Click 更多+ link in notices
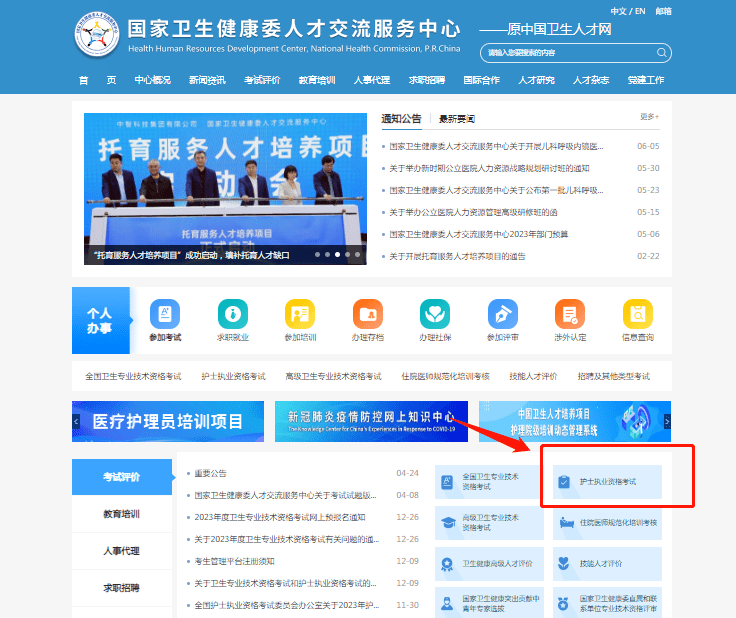Screen dimensions: 736x618 click(x=650, y=116)
